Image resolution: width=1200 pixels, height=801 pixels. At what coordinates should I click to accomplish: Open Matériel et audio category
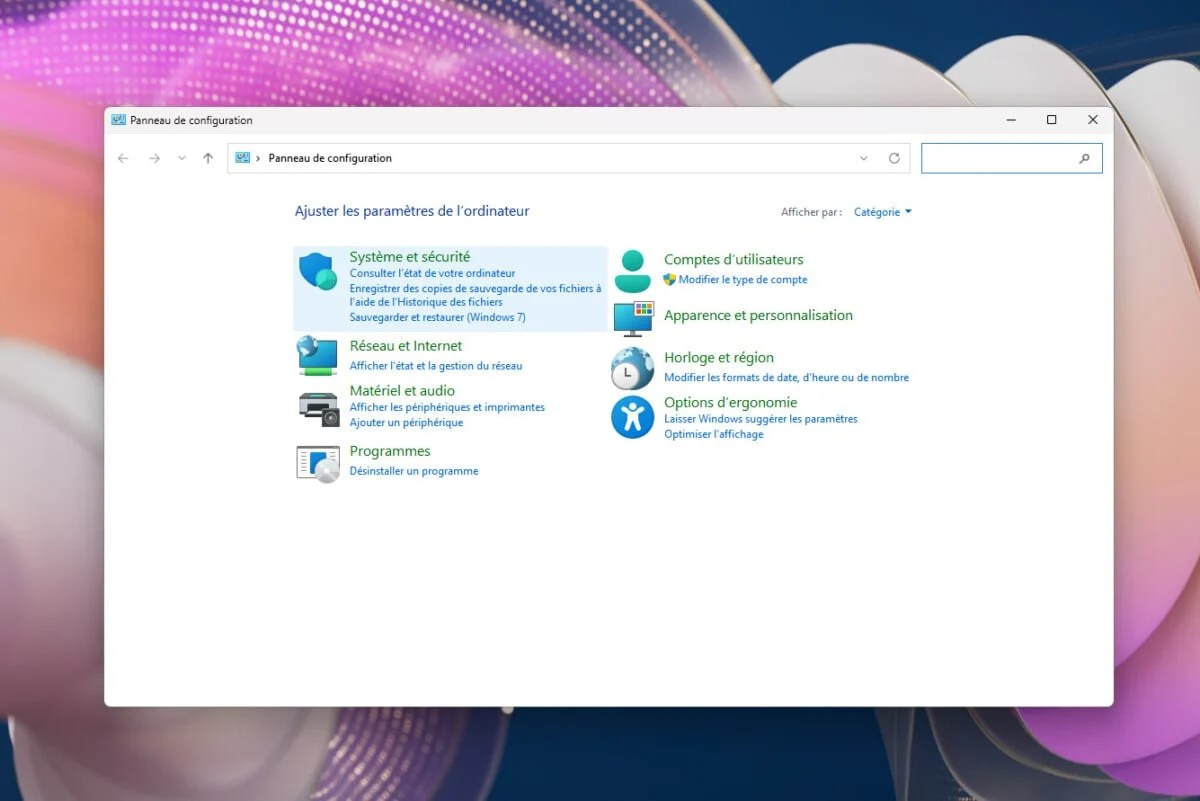click(402, 391)
